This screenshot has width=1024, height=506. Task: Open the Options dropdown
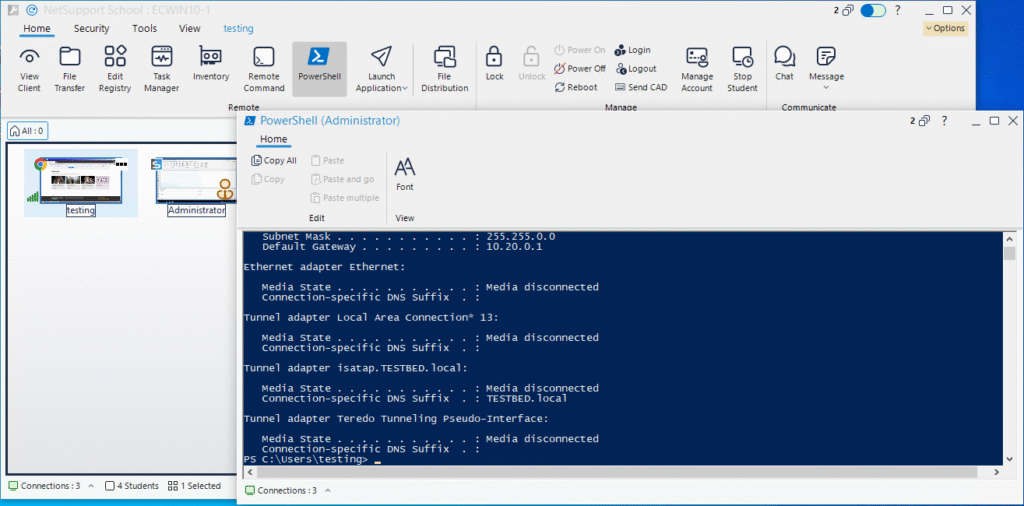(946, 28)
